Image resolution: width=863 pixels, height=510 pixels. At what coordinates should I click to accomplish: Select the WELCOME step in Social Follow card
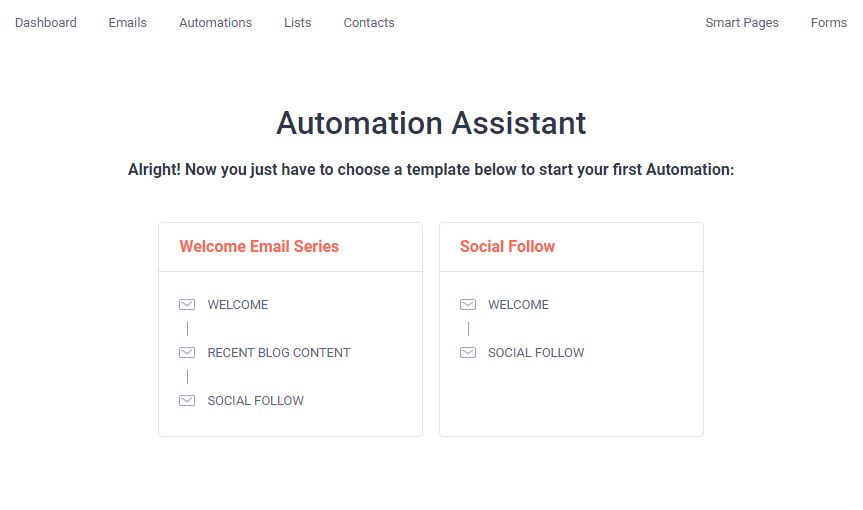click(x=518, y=305)
